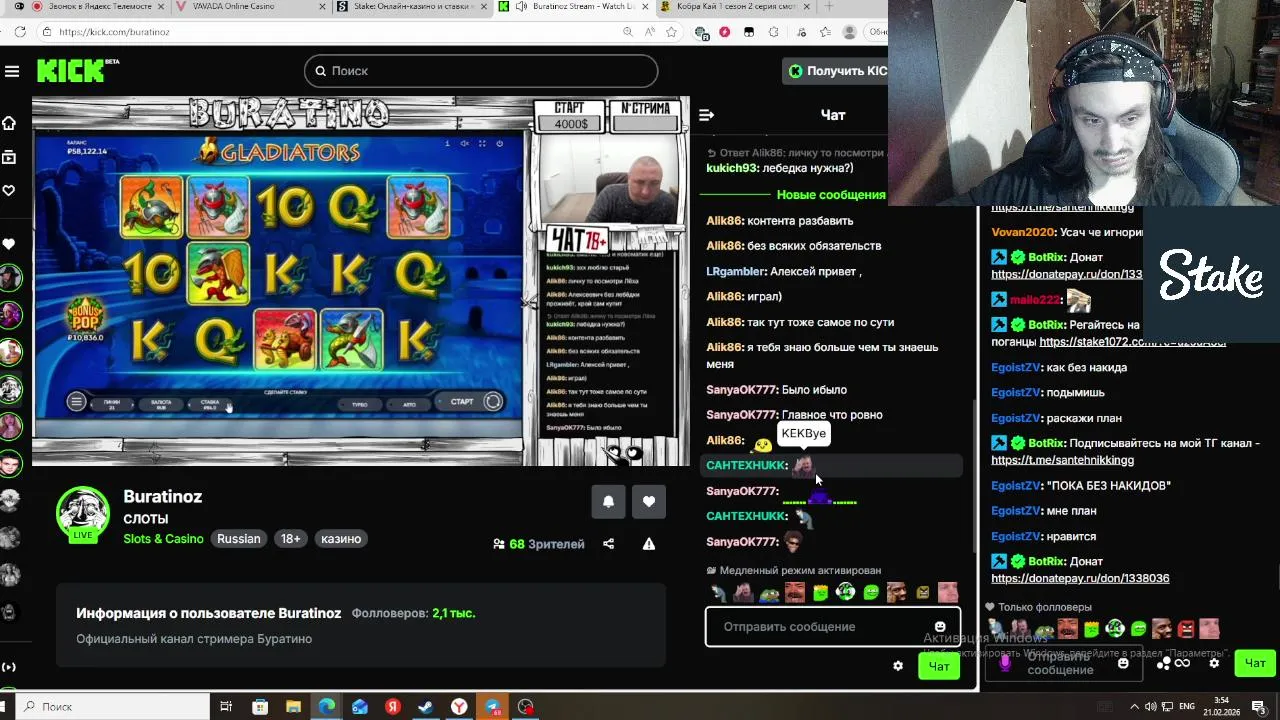The height and width of the screenshot is (720, 1280).
Task: Follow Buratinoz with the heart button
Action: click(649, 501)
